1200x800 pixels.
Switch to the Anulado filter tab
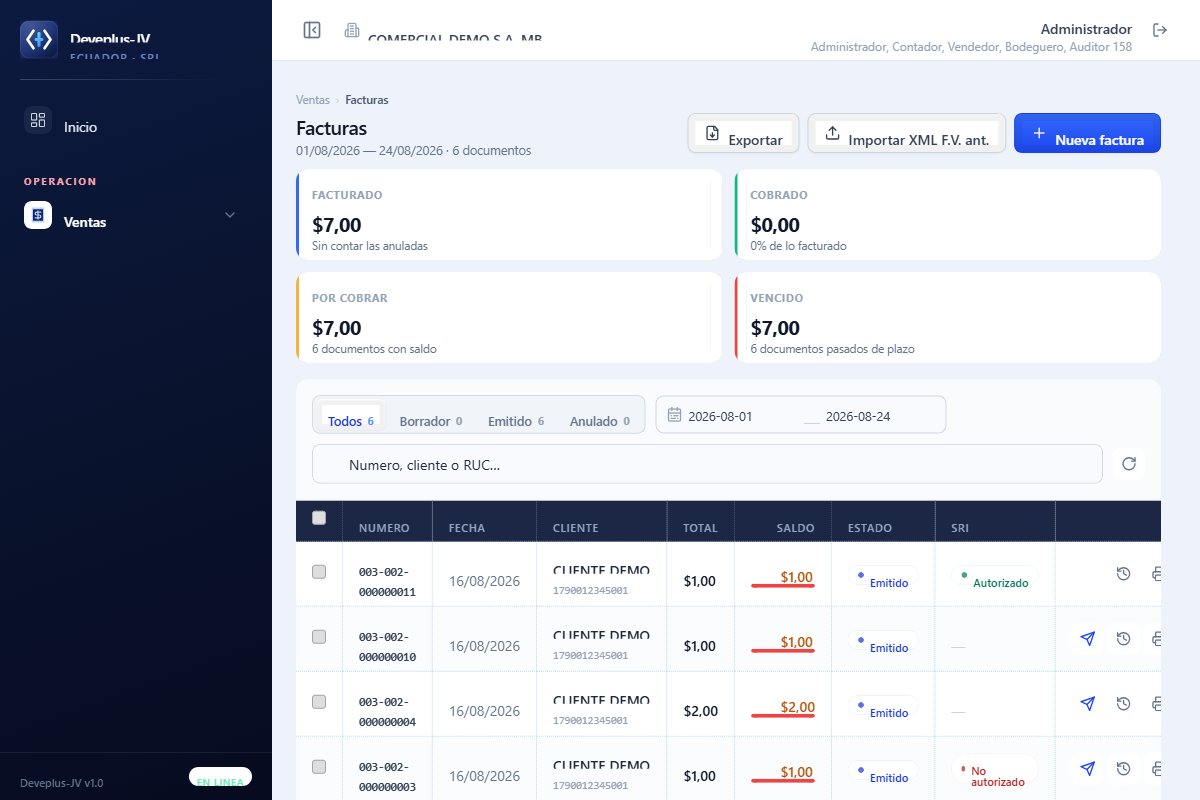(x=600, y=421)
